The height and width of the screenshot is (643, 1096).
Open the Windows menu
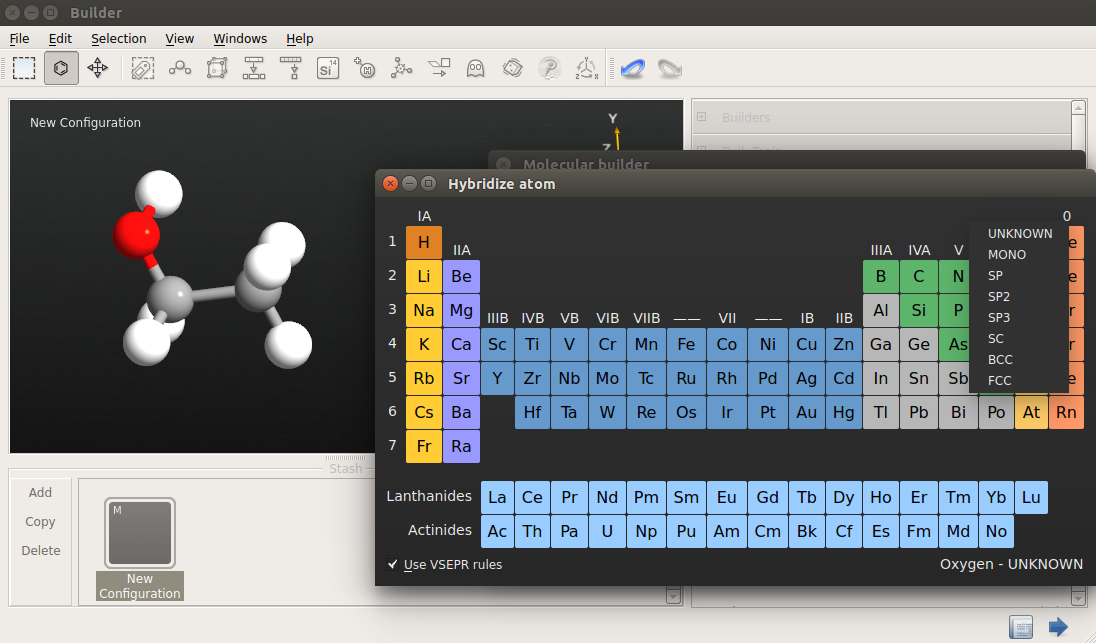[240, 39]
